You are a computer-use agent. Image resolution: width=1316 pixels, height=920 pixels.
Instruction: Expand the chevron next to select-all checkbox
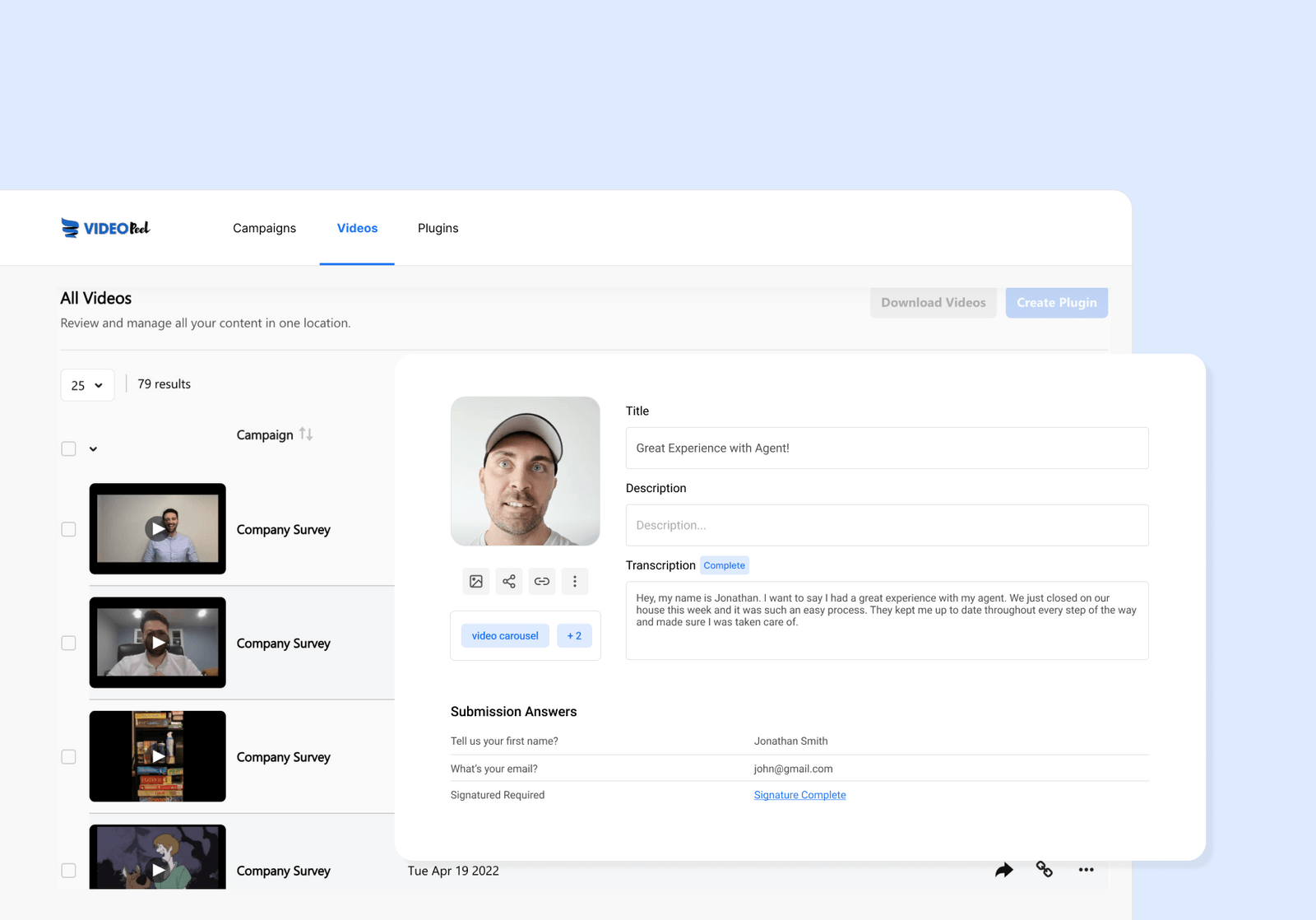coord(93,449)
